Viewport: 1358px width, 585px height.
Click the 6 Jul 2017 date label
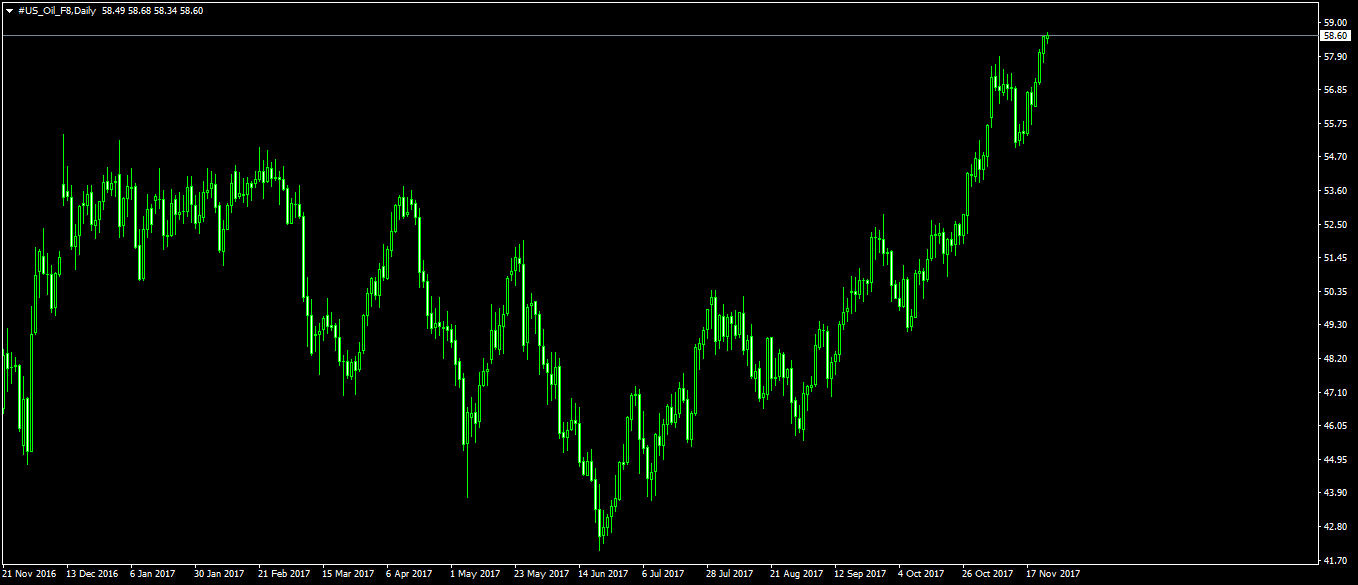tap(663, 574)
